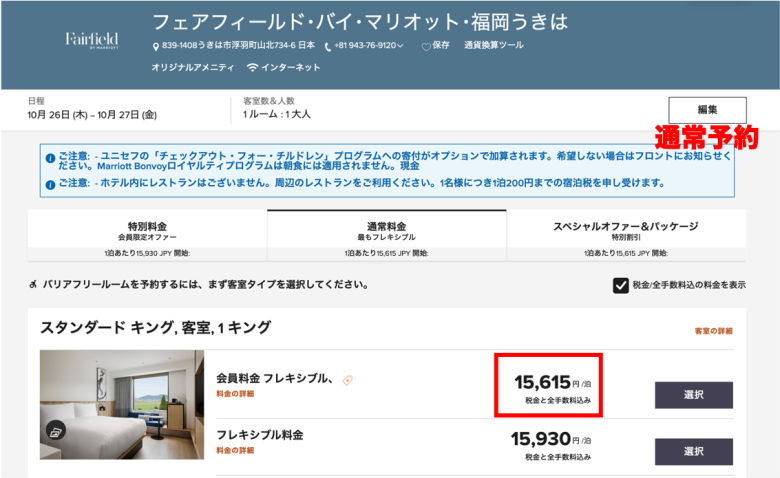Click the hotel address 839-1408うきは市 link

[x=238, y=45]
